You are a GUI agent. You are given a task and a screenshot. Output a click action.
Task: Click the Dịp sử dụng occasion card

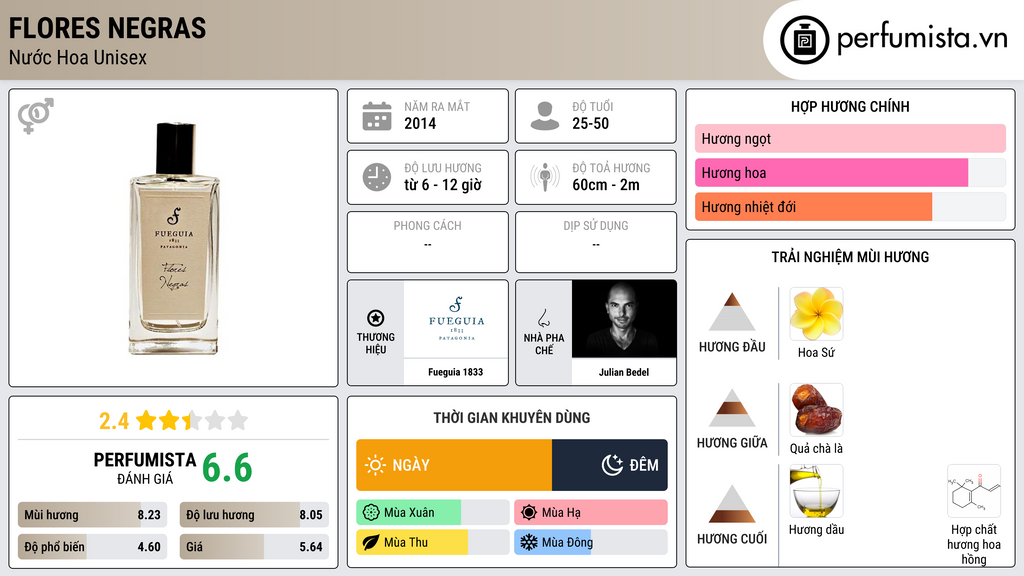tap(596, 242)
